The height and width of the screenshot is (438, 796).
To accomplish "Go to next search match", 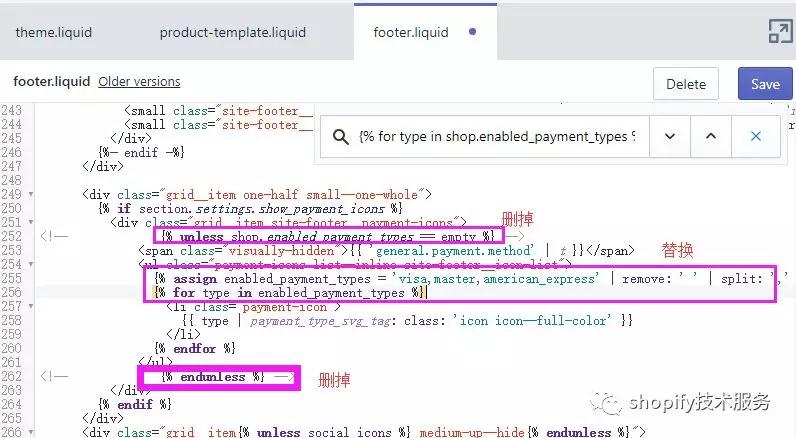I will point(670,136).
